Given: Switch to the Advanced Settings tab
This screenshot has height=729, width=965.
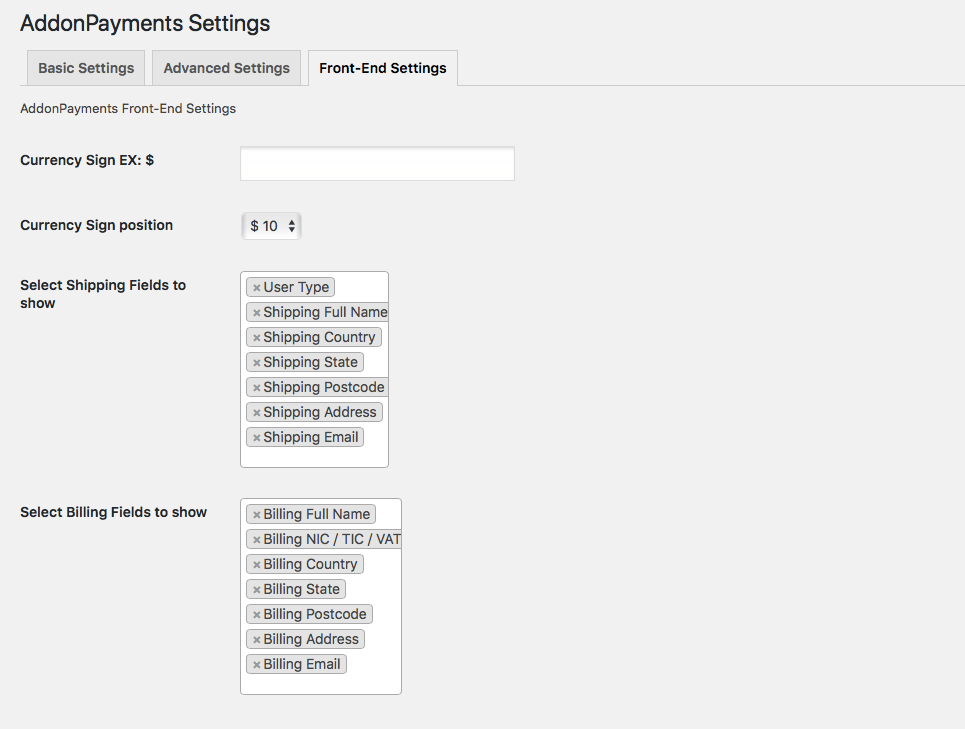Looking at the screenshot, I should coord(226,68).
